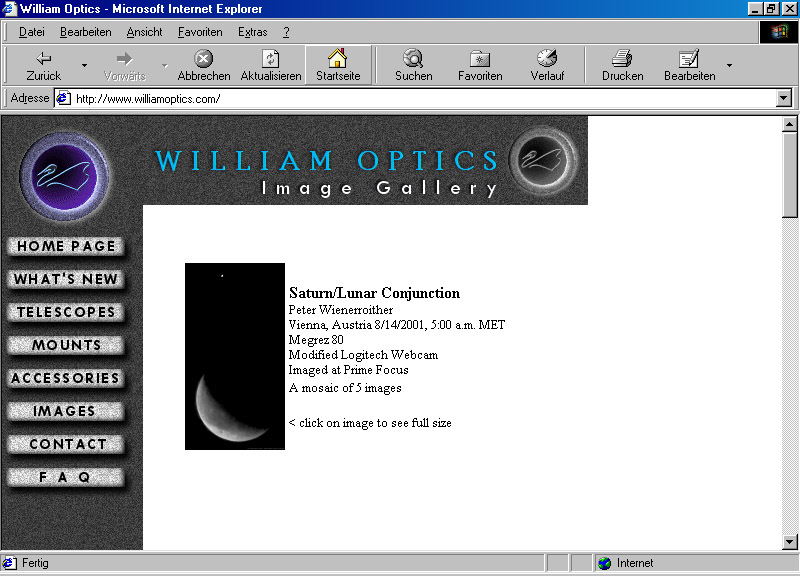
Task: Print the page with Drucken
Action: tap(622, 65)
